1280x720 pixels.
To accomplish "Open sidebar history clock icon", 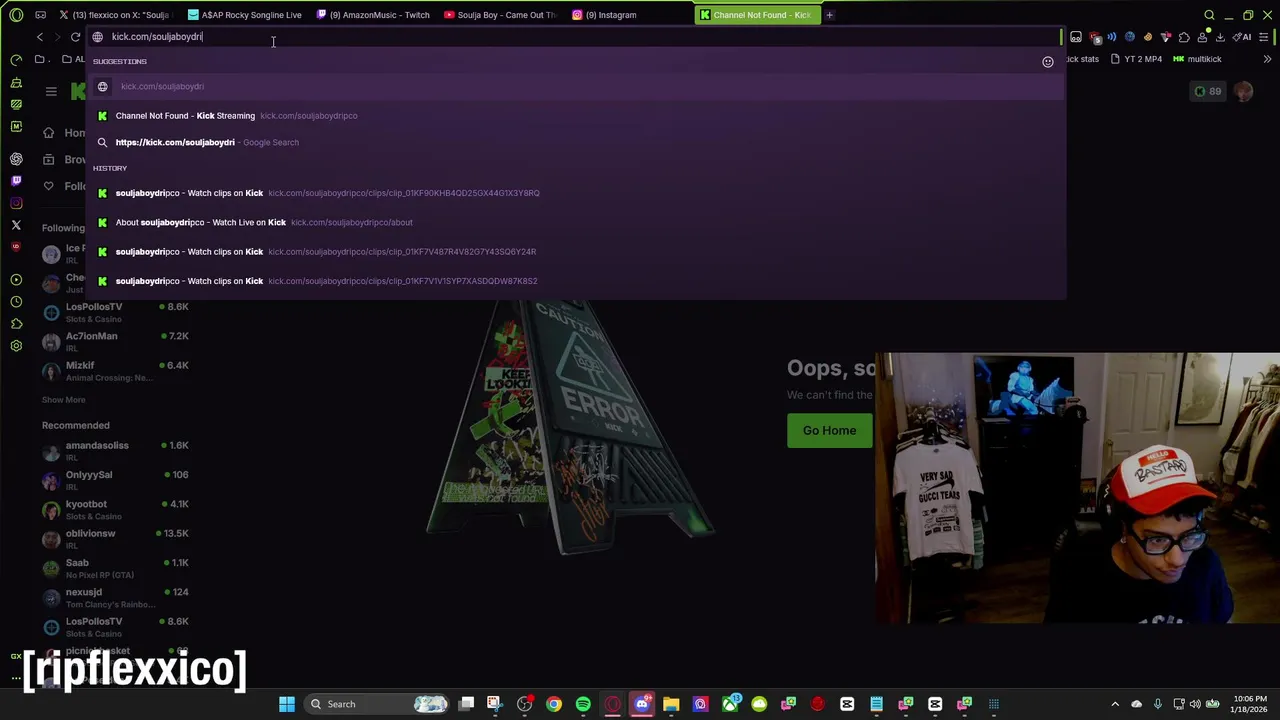I will [16, 302].
